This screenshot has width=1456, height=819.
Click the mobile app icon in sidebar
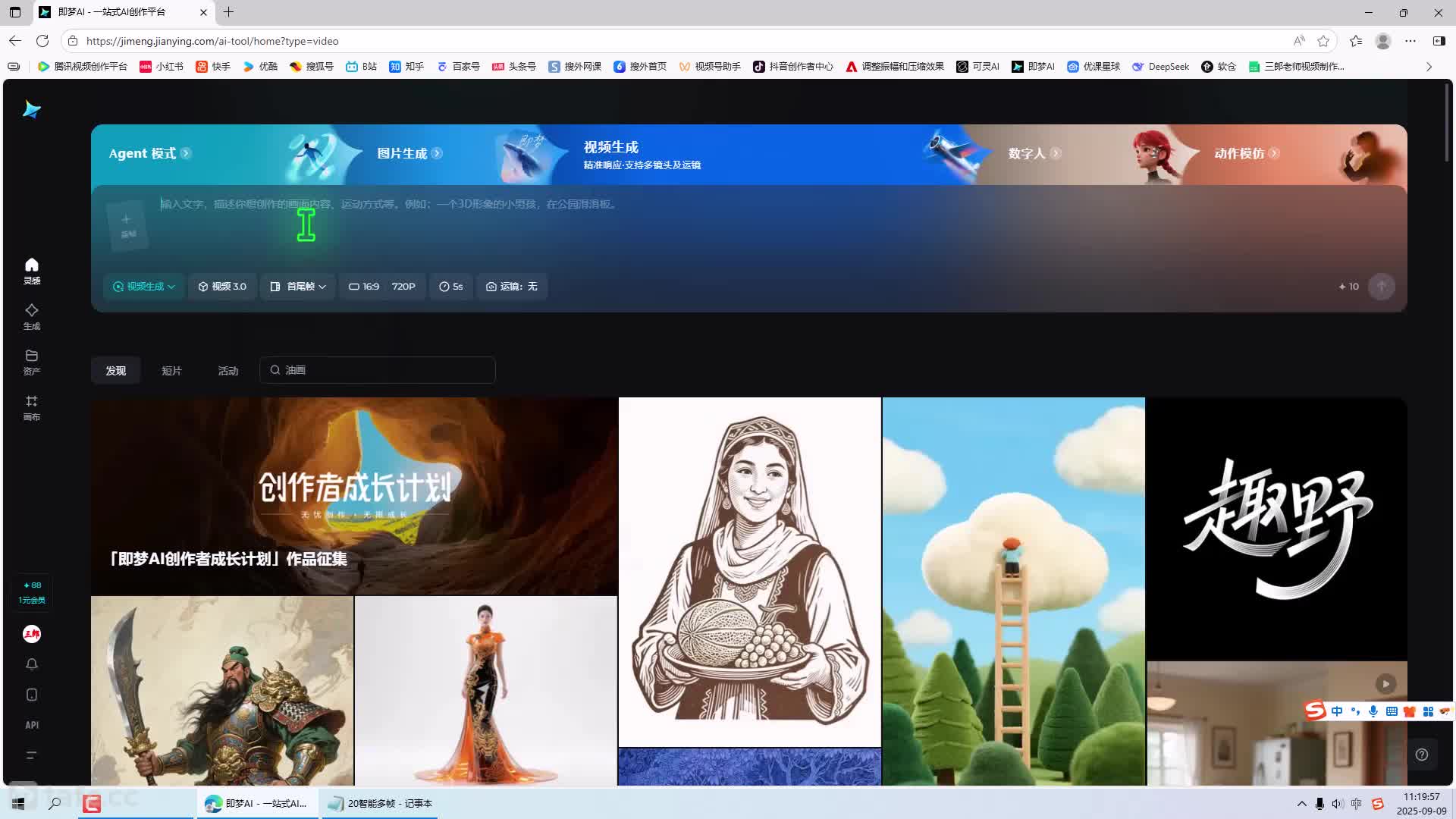pyautogui.click(x=31, y=695)
